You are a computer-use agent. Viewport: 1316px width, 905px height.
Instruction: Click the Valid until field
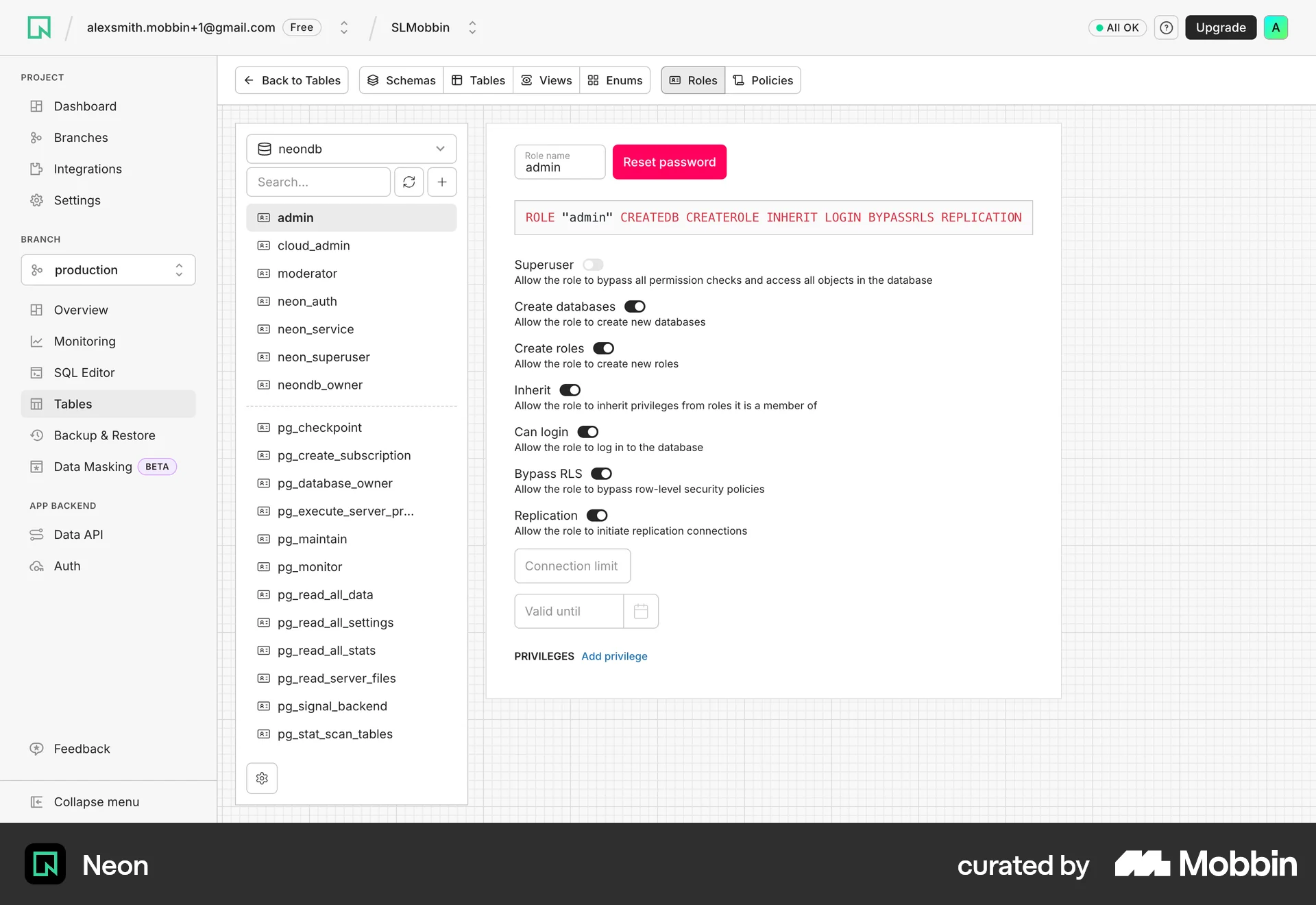click(x=569, y=611)
